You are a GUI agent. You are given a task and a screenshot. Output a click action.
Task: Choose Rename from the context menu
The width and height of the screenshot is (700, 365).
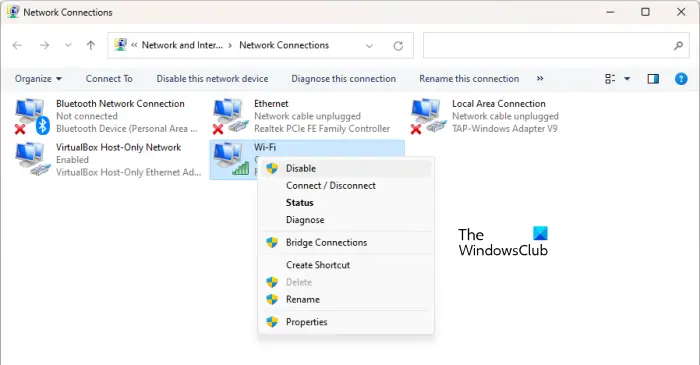click(x=346, y=299)
